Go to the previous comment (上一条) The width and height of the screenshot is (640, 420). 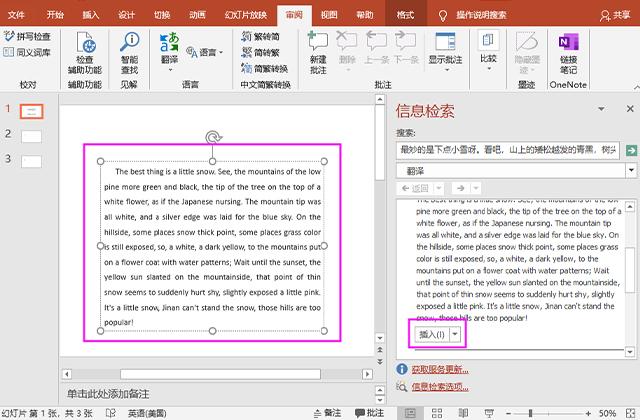coord(376,48)
